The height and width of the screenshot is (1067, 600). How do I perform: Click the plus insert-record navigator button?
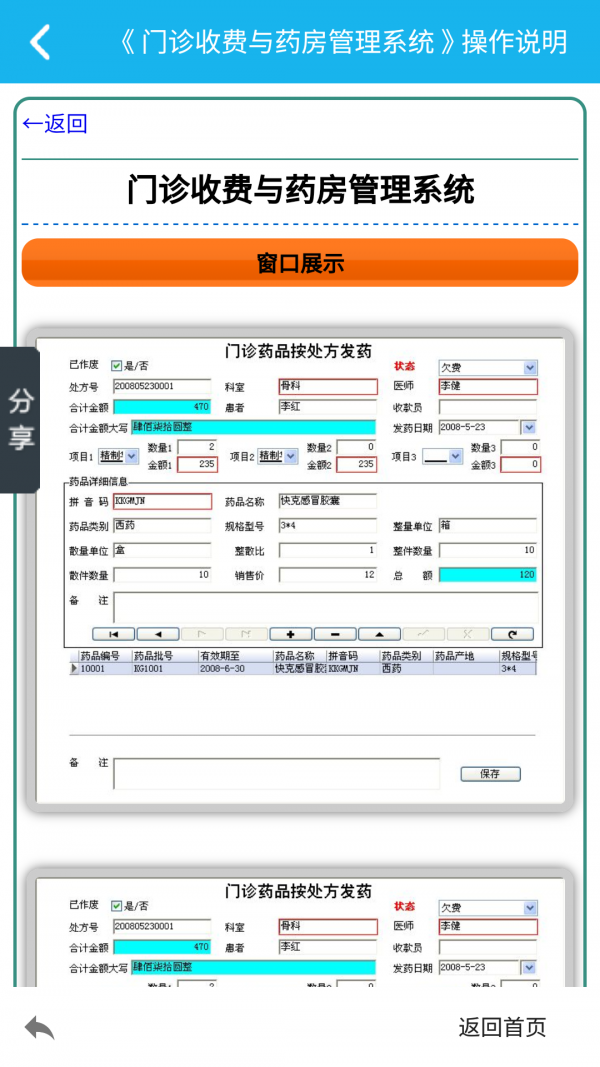point(290,634)
